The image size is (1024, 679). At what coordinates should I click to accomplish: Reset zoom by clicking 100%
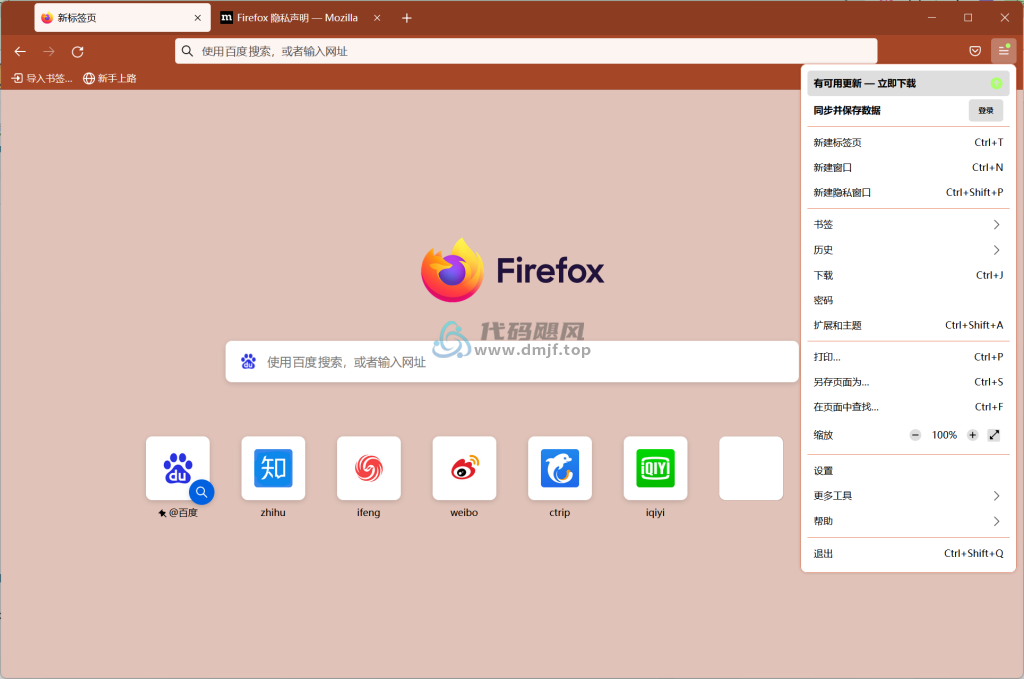pyautogui.click(x=944, y=435)
